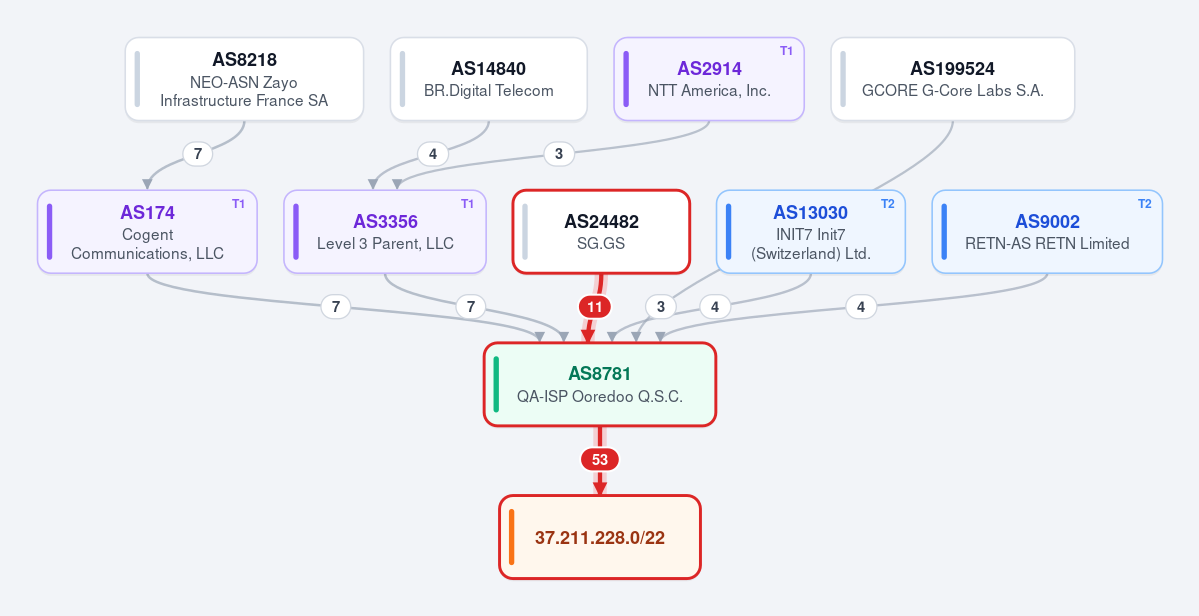
Task: Open the highlighted AS24482 SG.GS node
Action: tap(601, 232)
